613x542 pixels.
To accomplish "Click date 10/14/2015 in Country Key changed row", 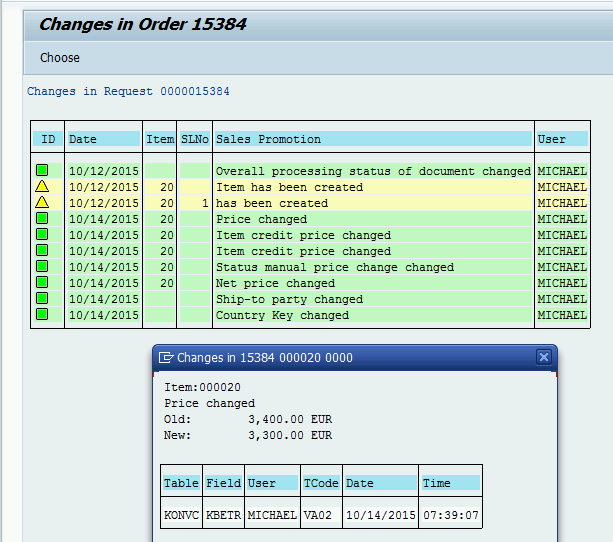I will pyautogui.click(x=104, y=316).
